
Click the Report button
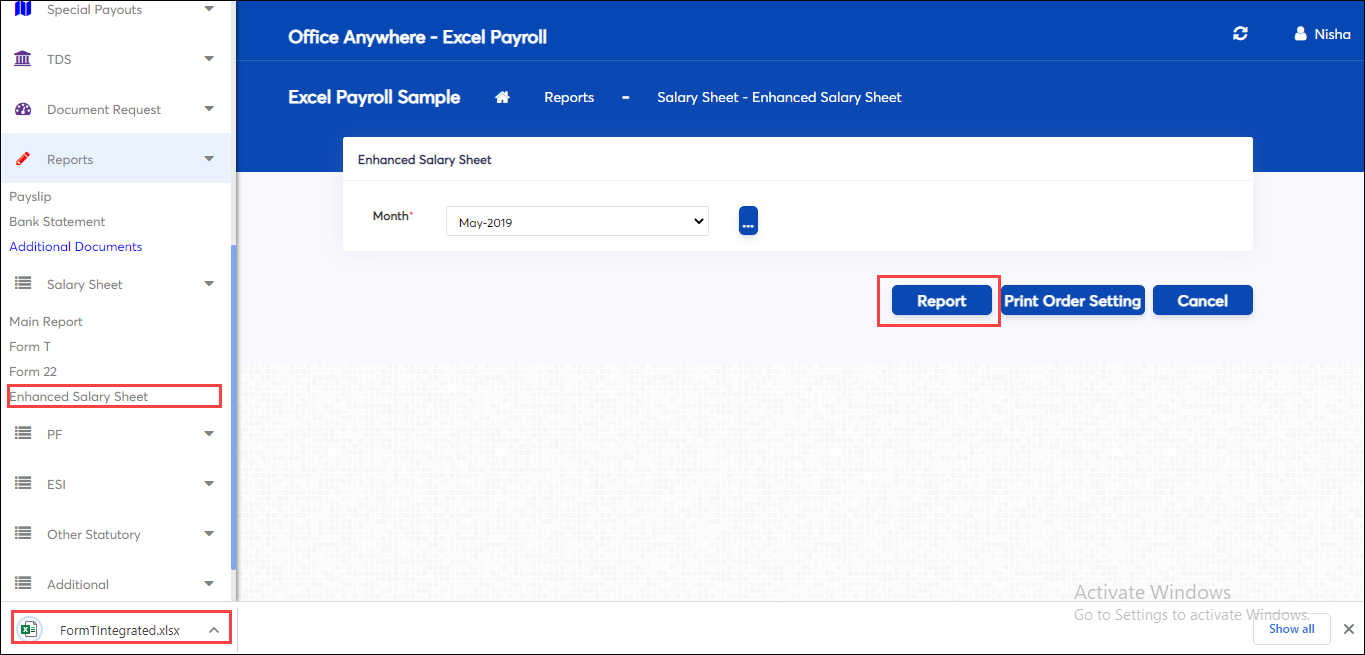tap(942, 300)
